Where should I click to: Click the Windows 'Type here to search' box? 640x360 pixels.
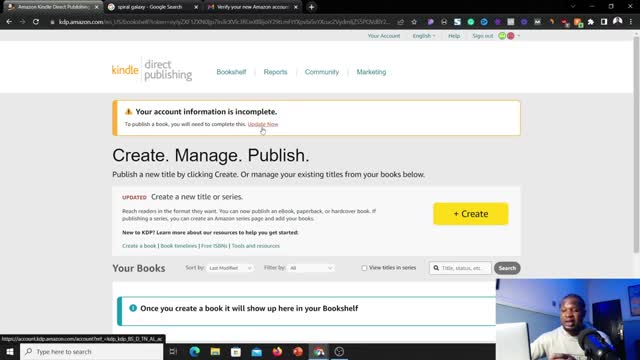91,351
